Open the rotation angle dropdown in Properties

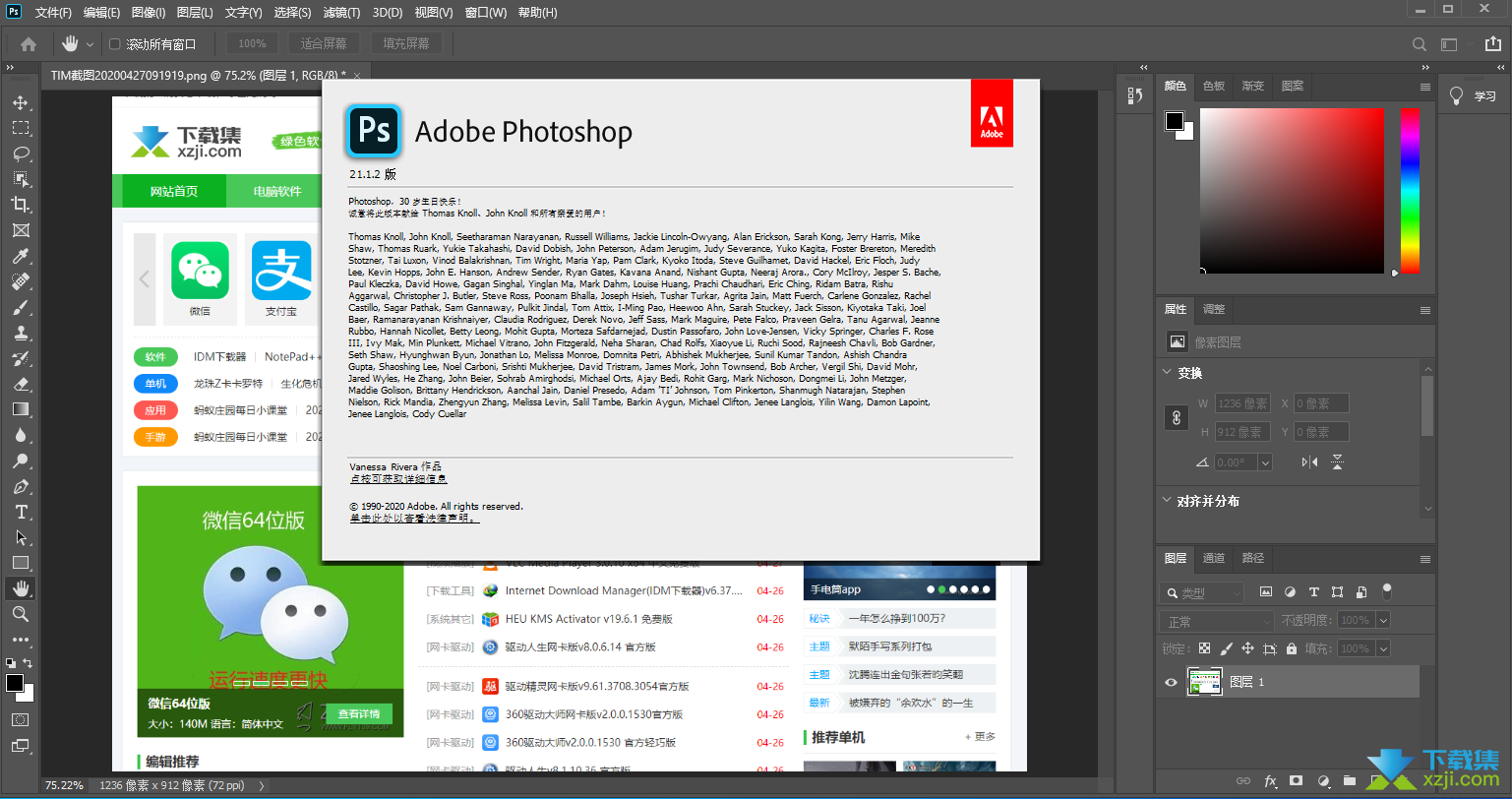[x=1265, y=462]
